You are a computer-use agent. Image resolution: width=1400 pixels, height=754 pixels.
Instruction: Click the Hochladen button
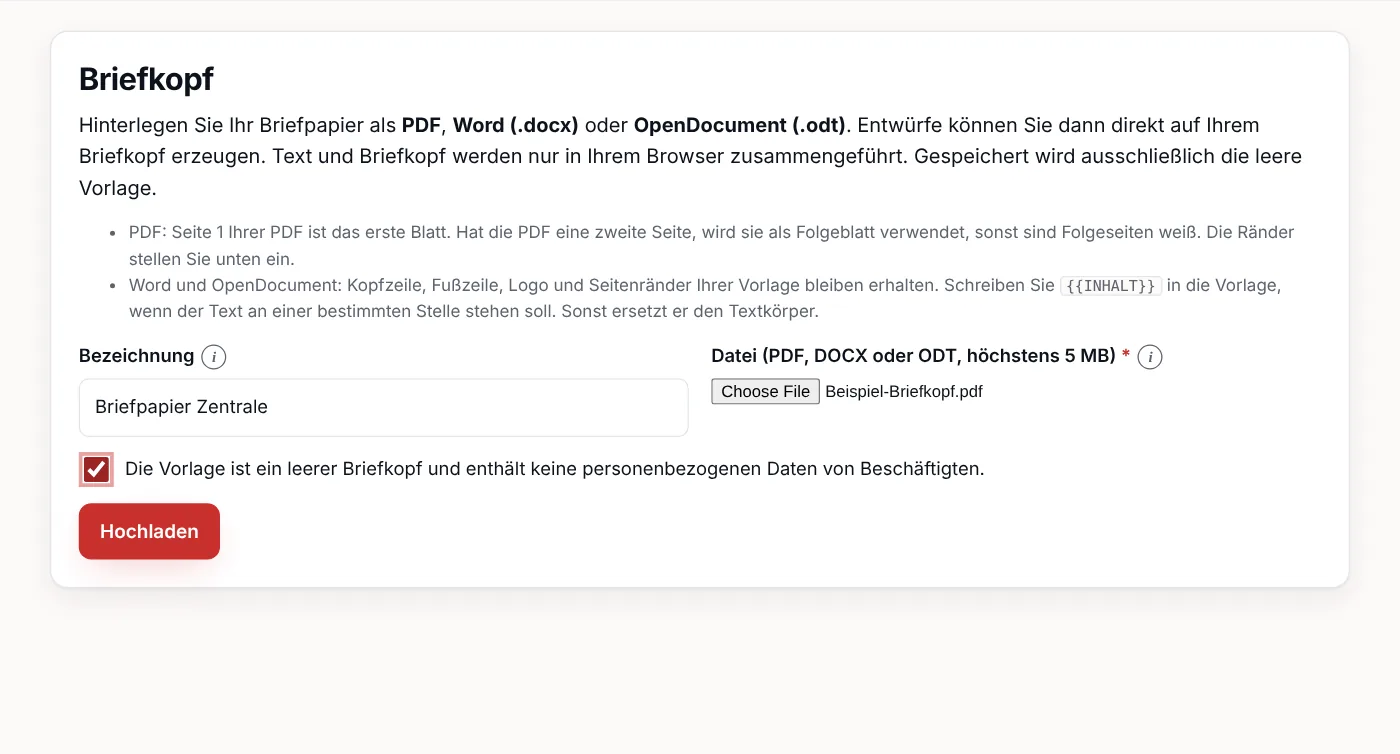[149, 531]
